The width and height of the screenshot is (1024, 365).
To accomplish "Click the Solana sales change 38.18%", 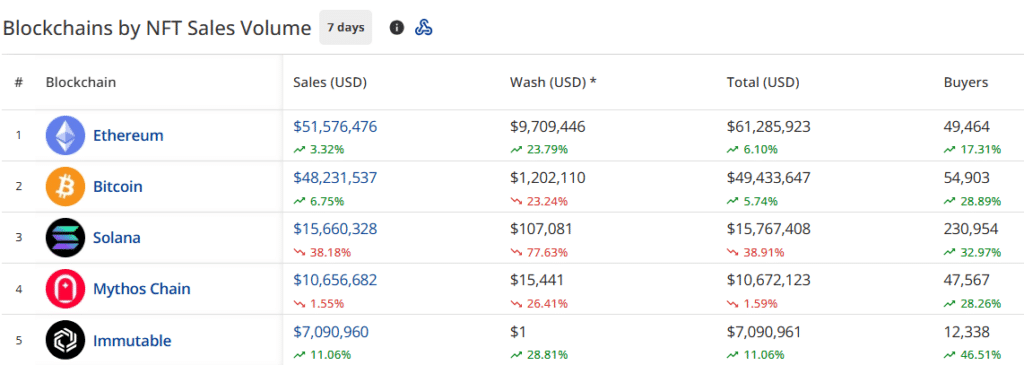I will (x=330, y=252).
